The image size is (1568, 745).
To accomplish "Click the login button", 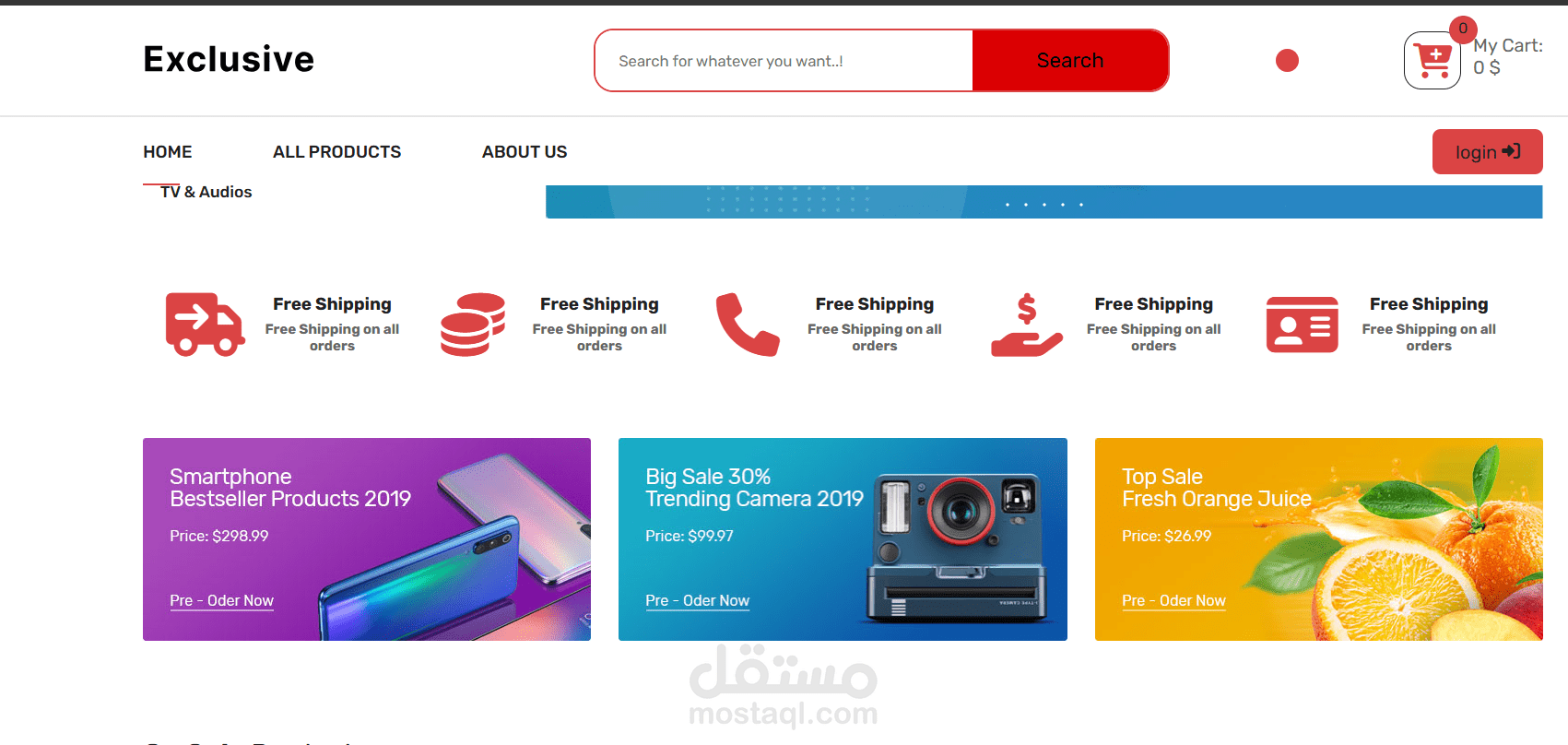I will (1487, 152).
